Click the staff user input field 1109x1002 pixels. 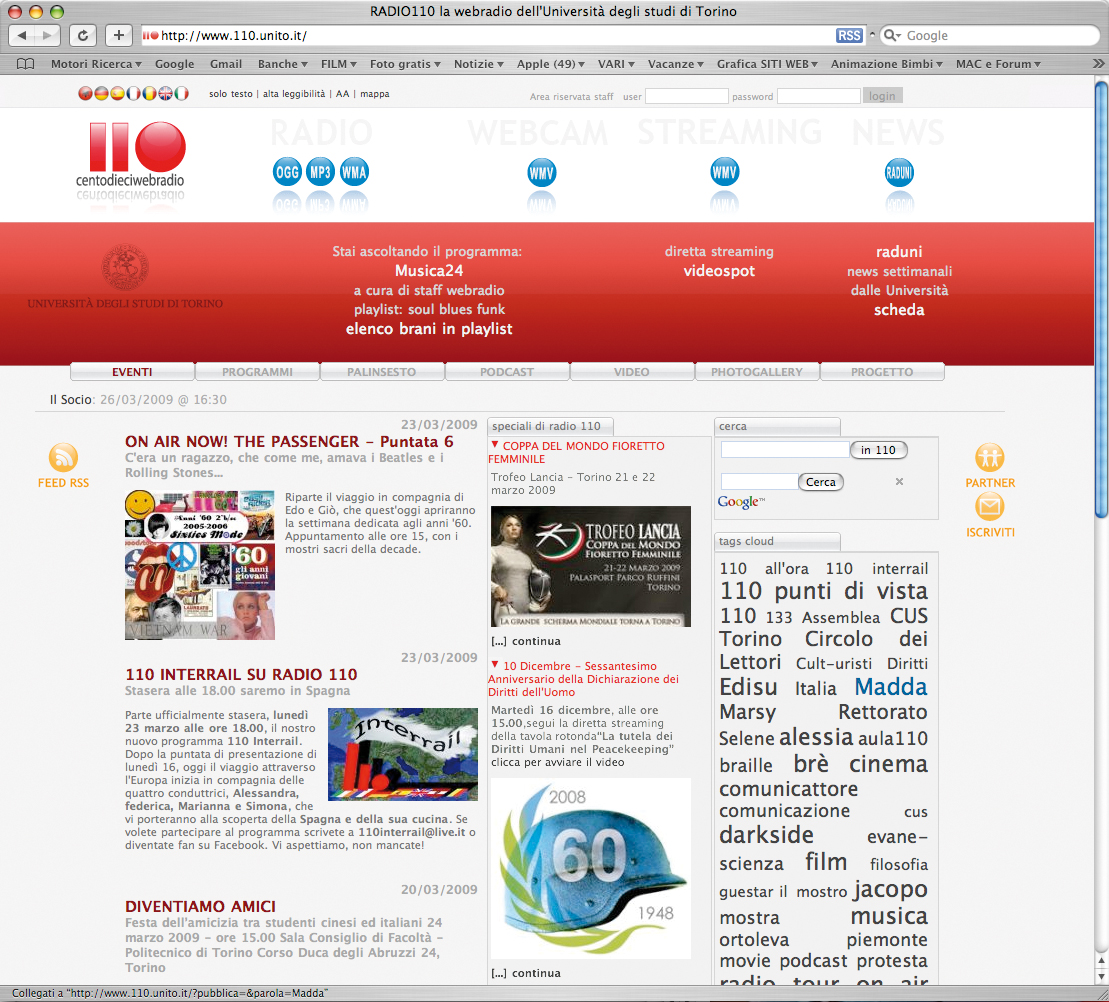[686, 95]
